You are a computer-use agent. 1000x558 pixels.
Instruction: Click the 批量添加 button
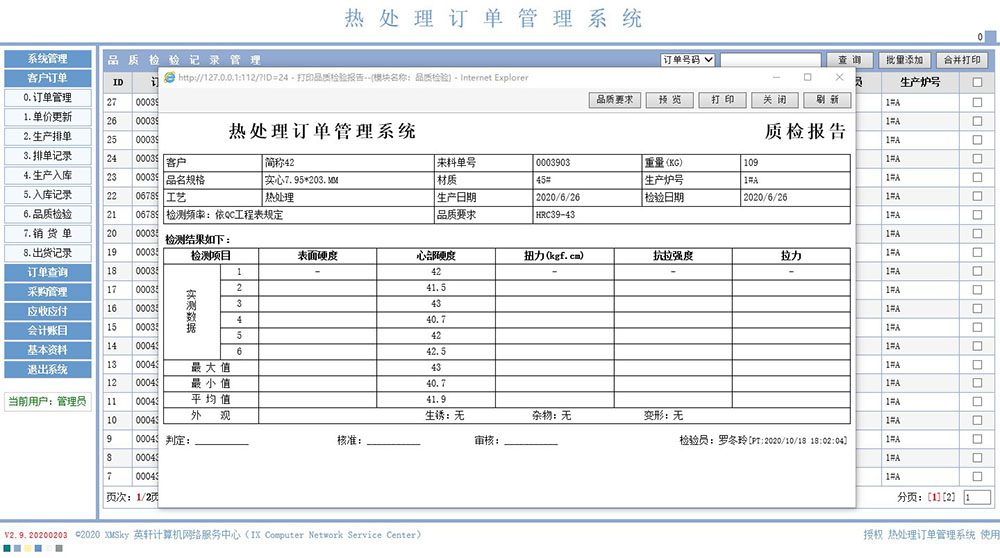(904, 60)
